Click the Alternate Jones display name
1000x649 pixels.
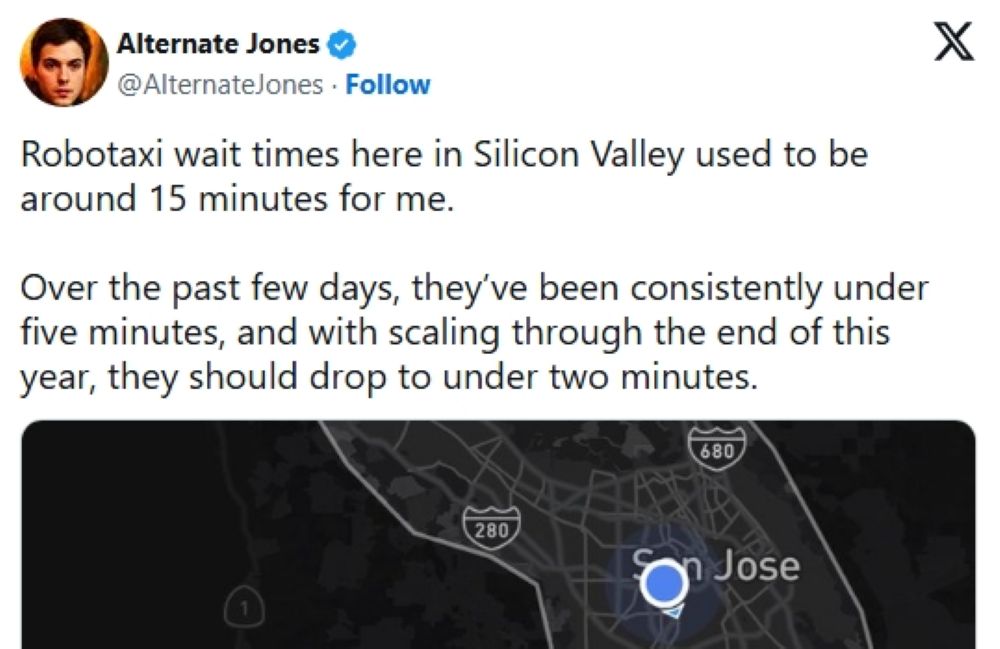pos(218,44)
